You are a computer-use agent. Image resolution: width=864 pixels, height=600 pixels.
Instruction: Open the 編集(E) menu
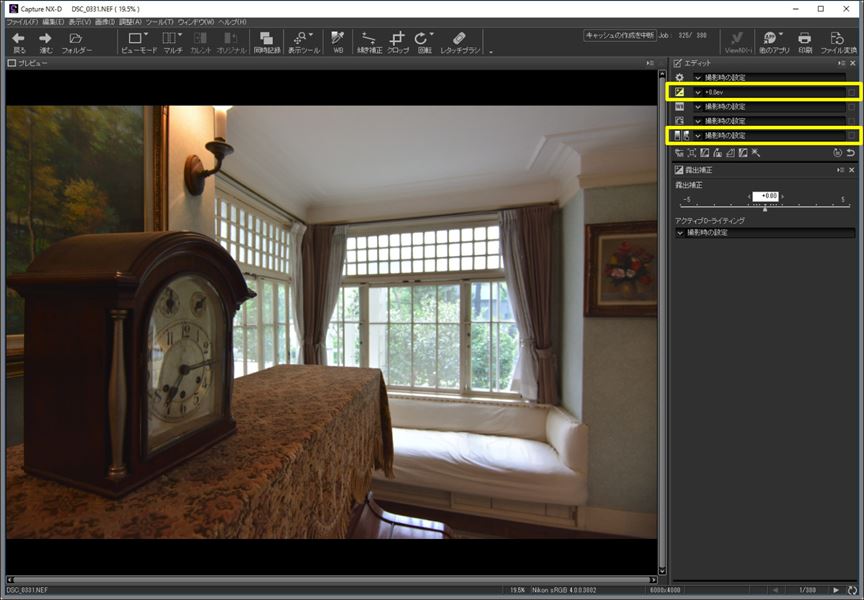tap(53, 22)
